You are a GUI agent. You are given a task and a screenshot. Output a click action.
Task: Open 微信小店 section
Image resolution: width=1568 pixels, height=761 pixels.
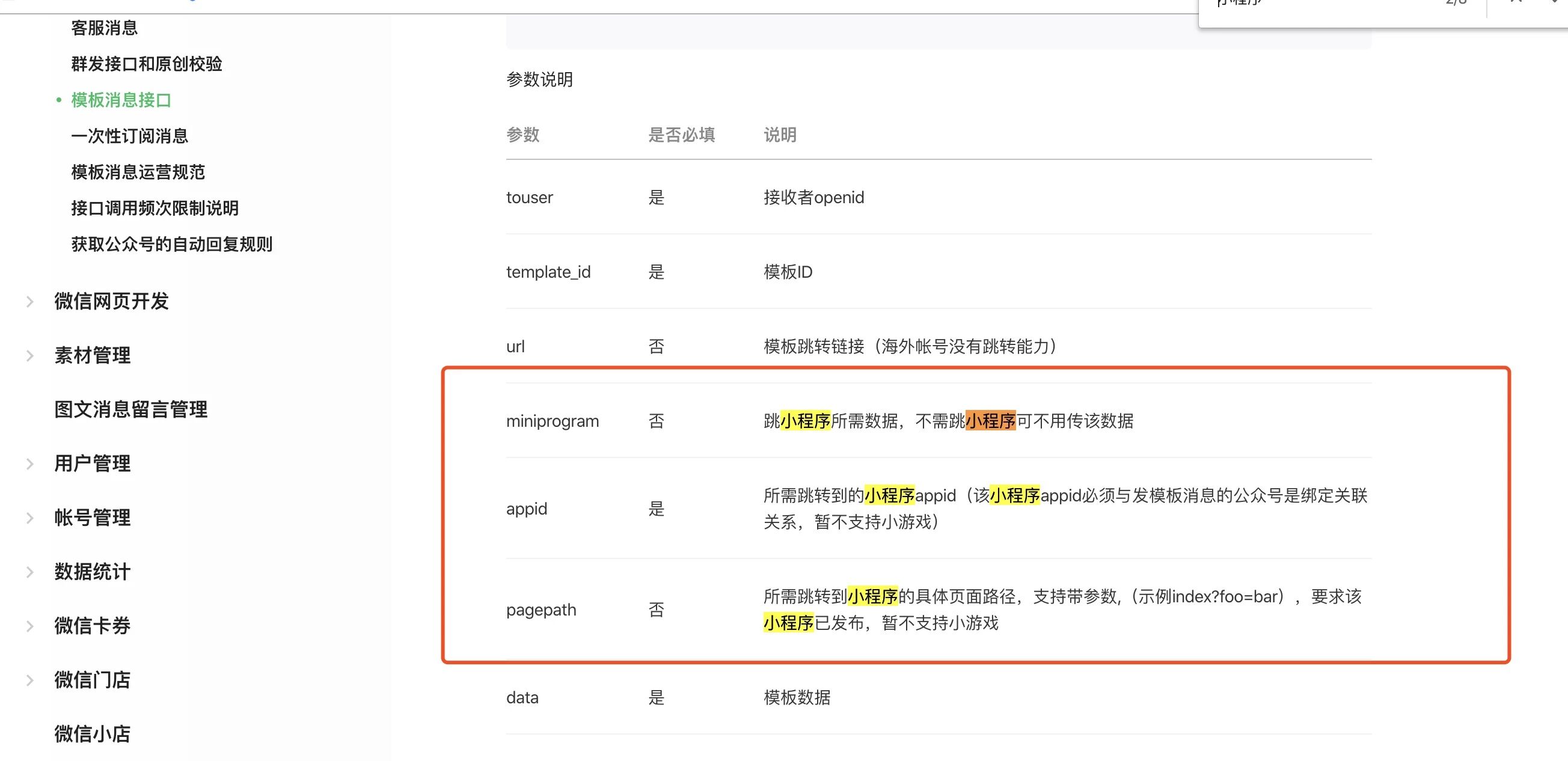92,734
